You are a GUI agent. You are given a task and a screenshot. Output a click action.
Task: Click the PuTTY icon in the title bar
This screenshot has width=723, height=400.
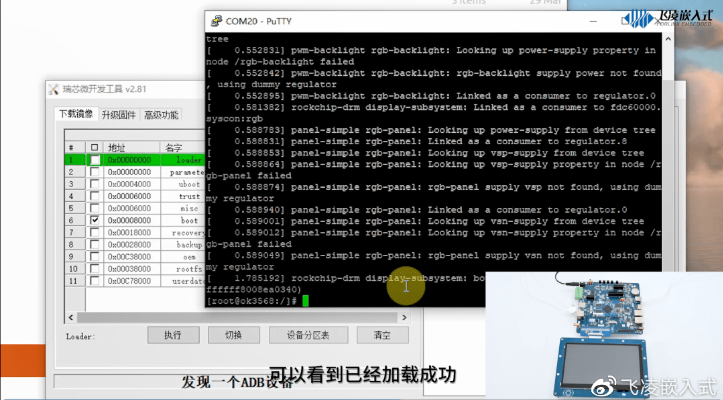pyautogui.click(x=216, y=21)
